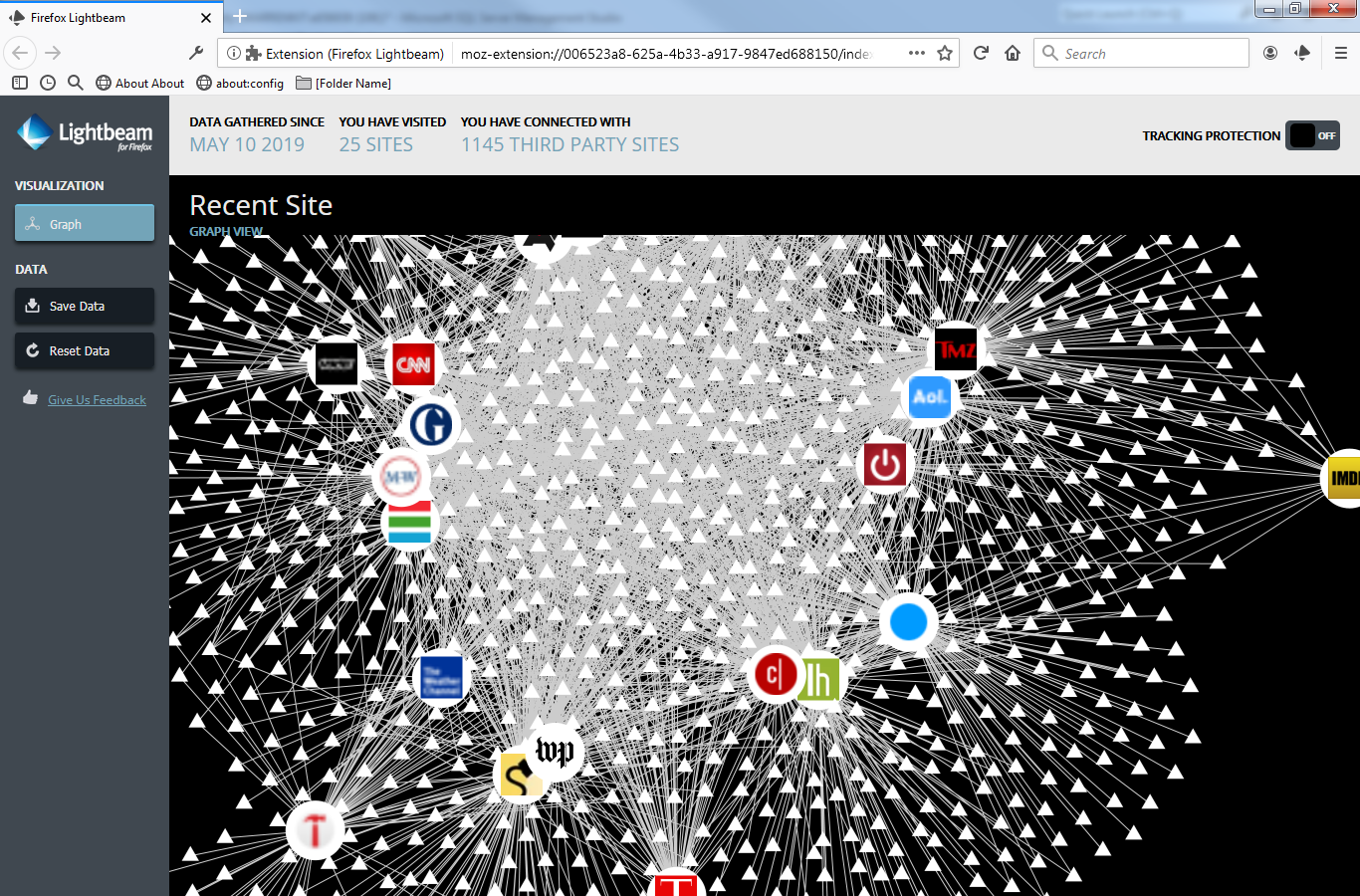Focus the Search box in toolbar
This screenshot has width=1360, height=896.
tap(1141, 53)
